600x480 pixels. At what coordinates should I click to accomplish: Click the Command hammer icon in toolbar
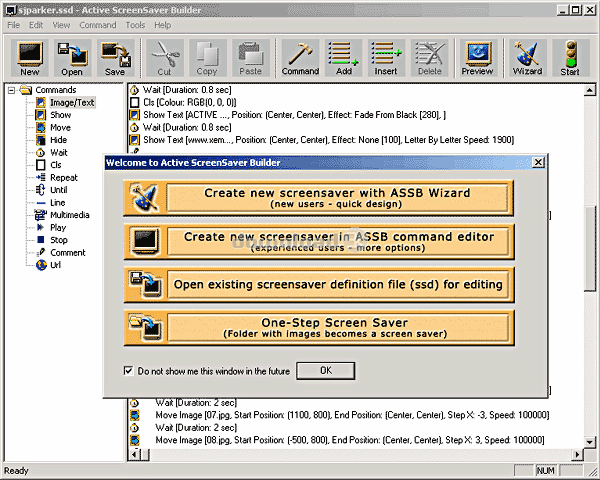300,58
